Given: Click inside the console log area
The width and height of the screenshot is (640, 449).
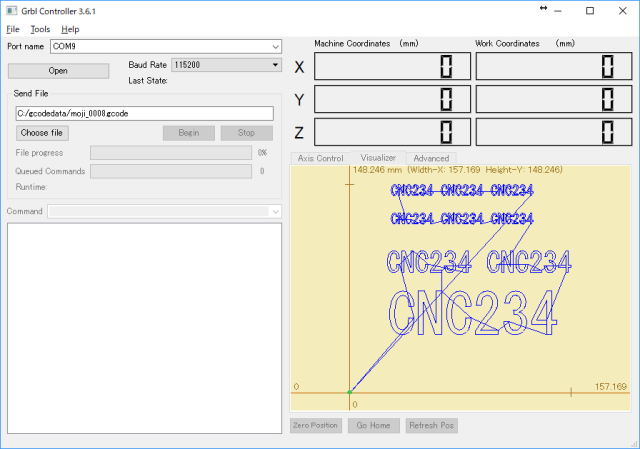Looking at the screenshot, I should [144, 328].
